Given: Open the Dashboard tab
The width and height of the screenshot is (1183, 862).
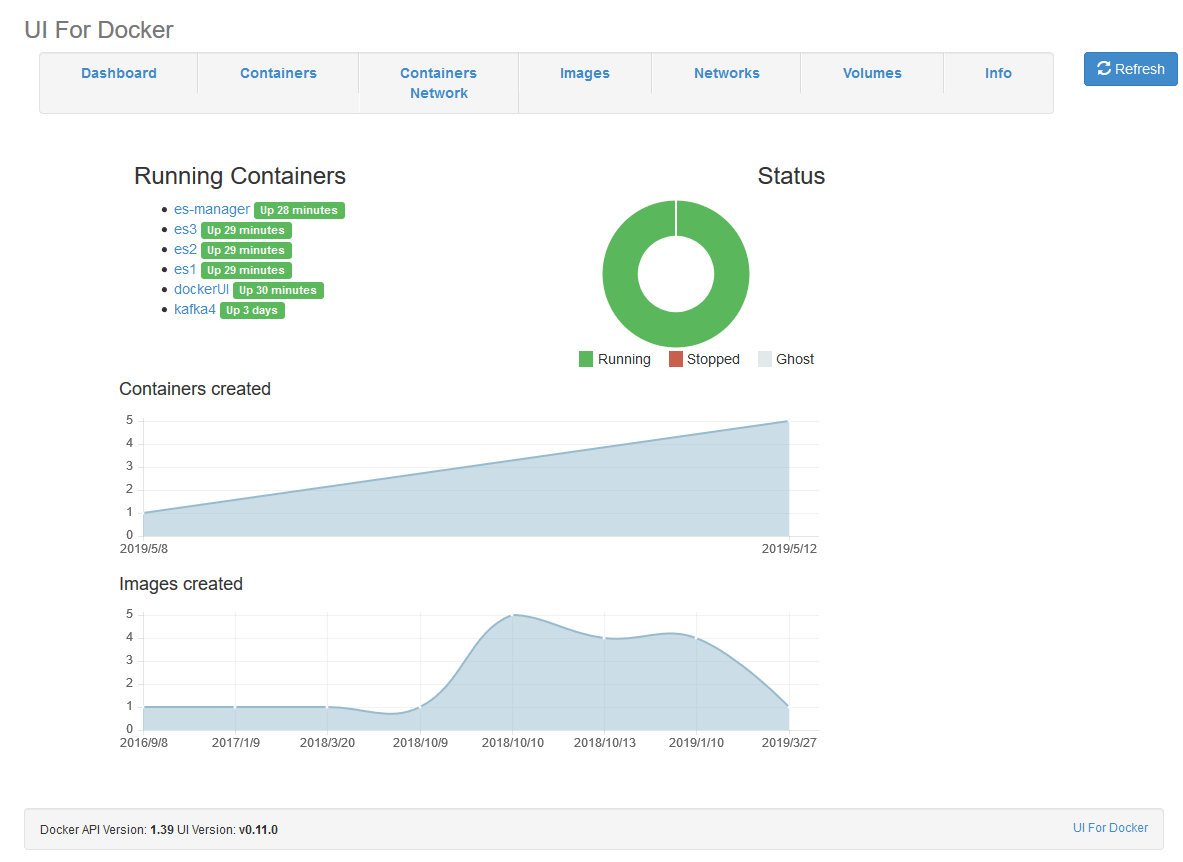Looking at the screenshot, I should (118, 73).
